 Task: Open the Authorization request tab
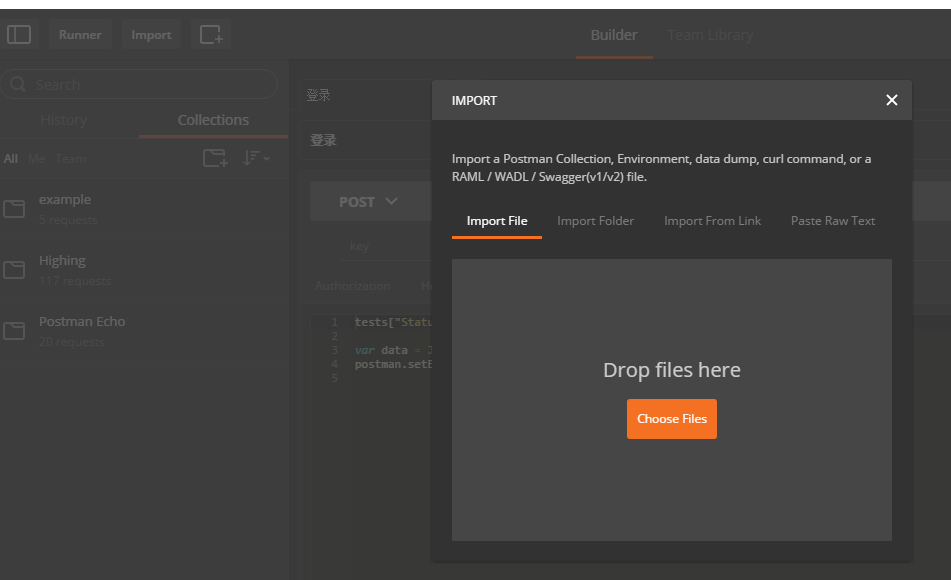(x=352, y=286)
